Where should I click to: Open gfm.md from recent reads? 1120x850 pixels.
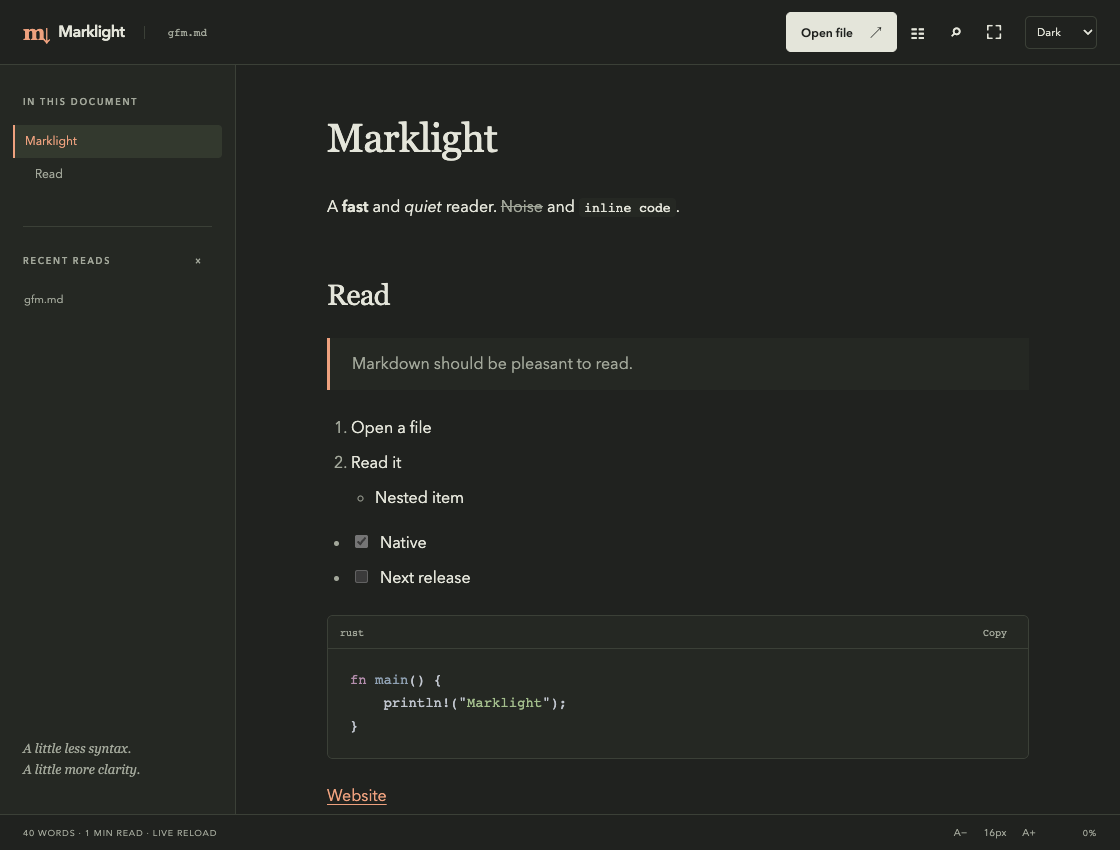(x=44, y=299)
